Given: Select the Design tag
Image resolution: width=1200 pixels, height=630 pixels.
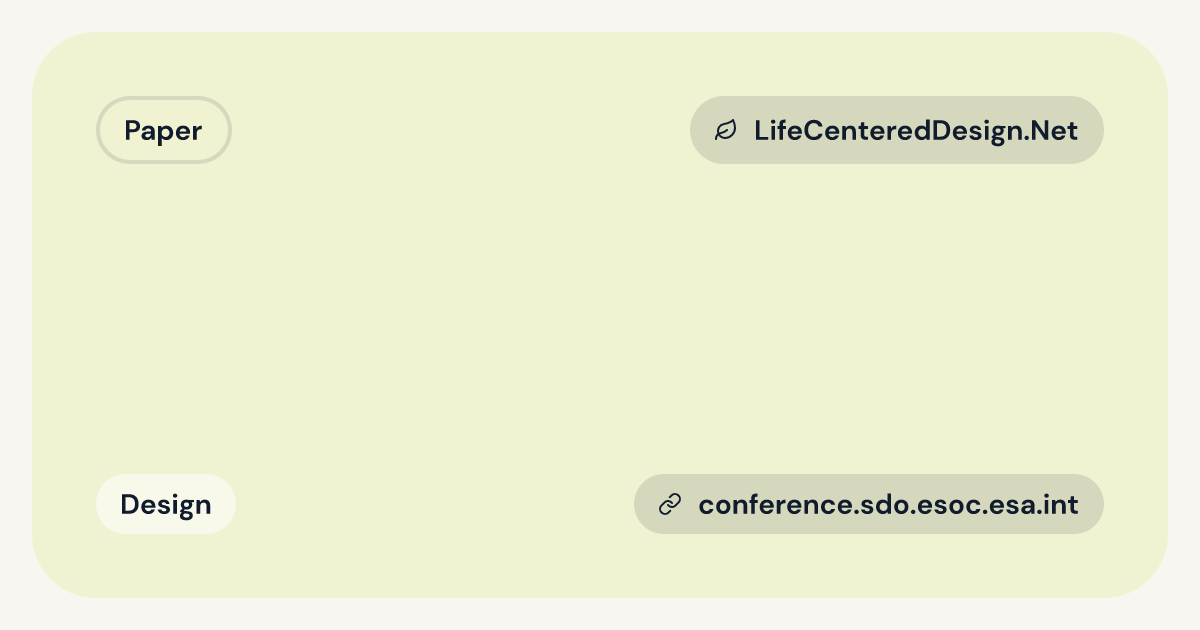Looking at the screenshot, I should [x=166, y=504].
